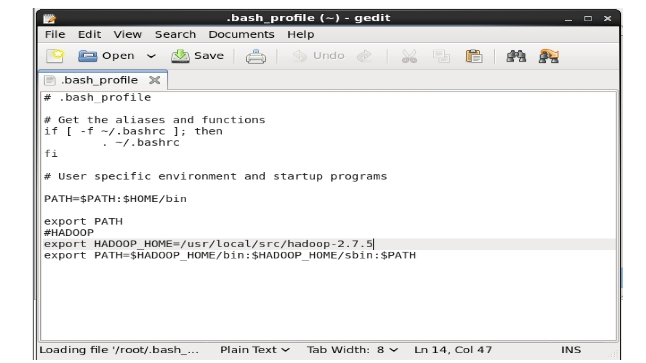
Task: Open the Search menu
Action: (x=176, y=34)
